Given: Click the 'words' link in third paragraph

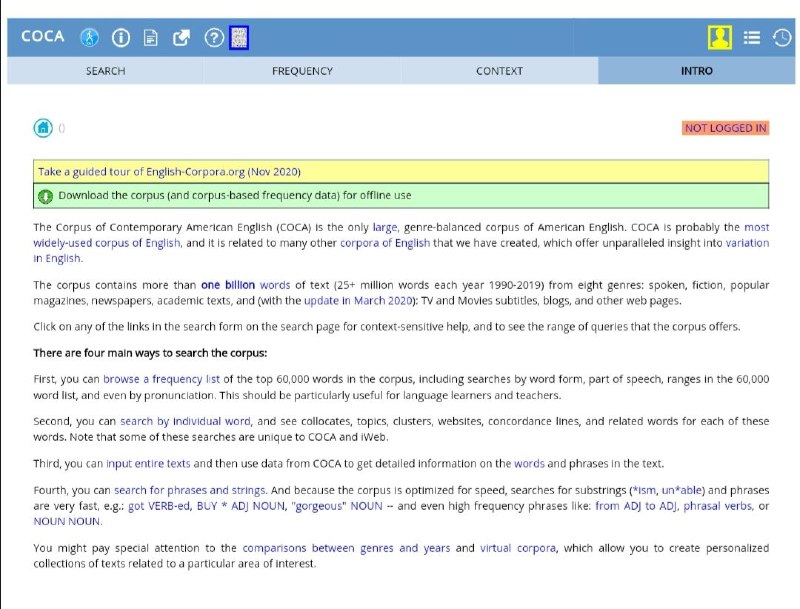Looking at the screenshot, I should point(529,464).
